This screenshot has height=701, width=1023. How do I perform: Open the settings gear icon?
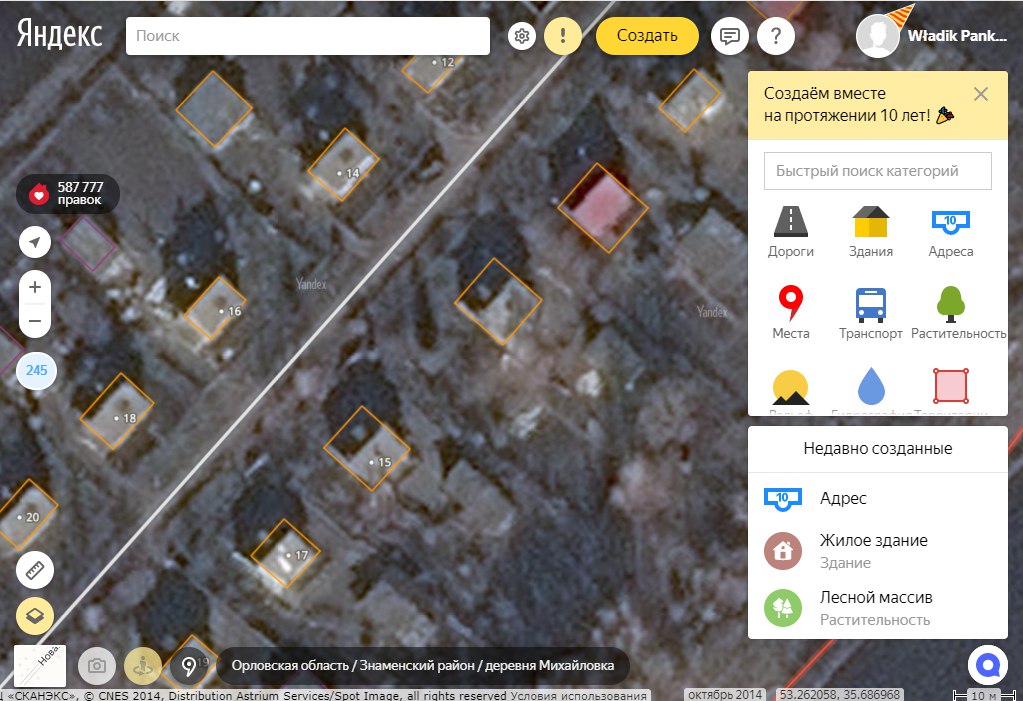pyautogui.click(x=522, y=36)
